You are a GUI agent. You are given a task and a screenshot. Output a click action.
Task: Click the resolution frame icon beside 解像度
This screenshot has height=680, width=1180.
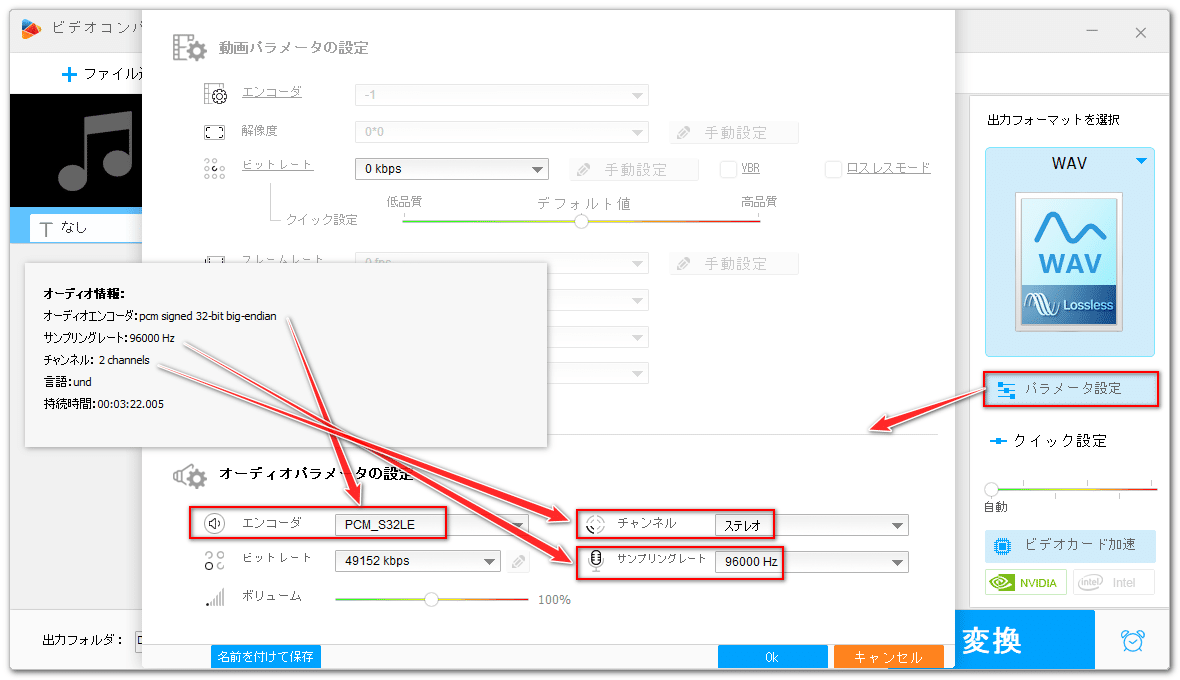(x=213, y=131)
